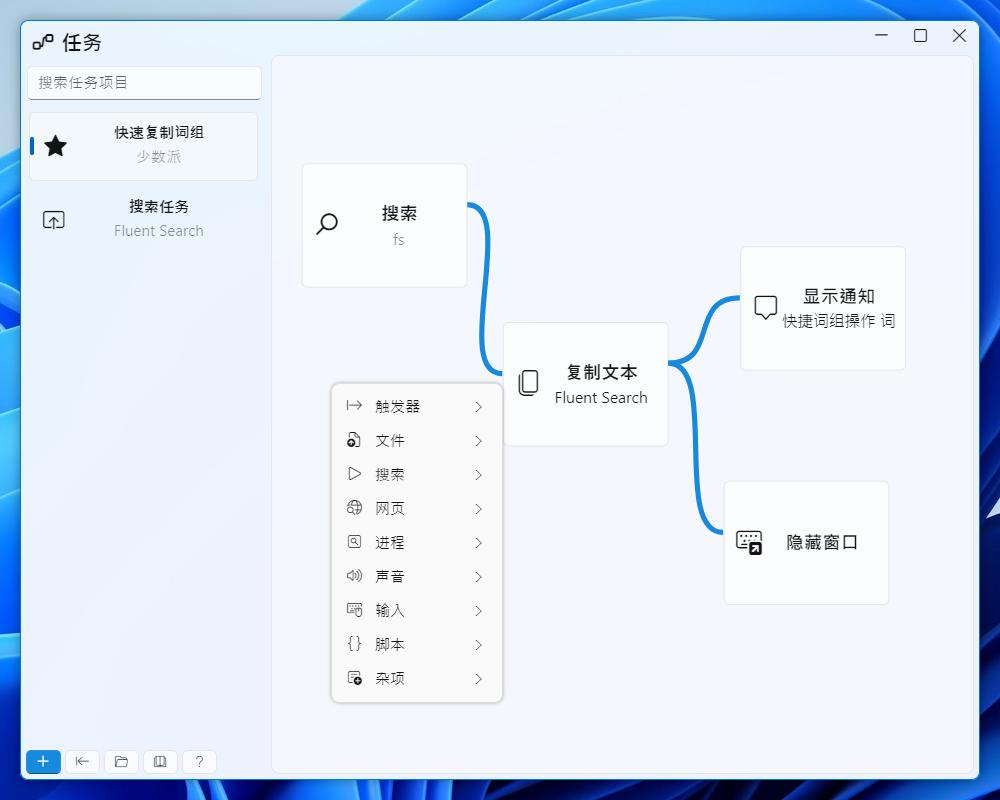This screenshot has height=800, width=1000.
Task: Open help with the question mark button
Action: [x=199, y=762]
